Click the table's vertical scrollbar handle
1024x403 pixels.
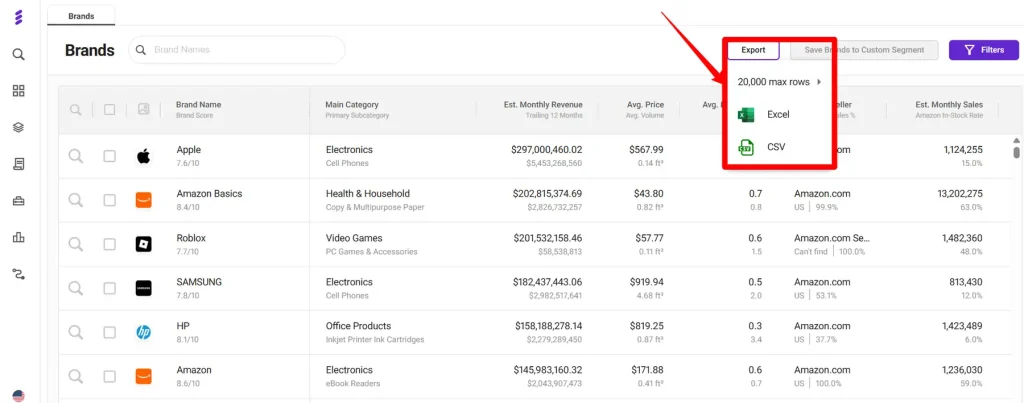pyautogui.click(x=1016, y=152)
